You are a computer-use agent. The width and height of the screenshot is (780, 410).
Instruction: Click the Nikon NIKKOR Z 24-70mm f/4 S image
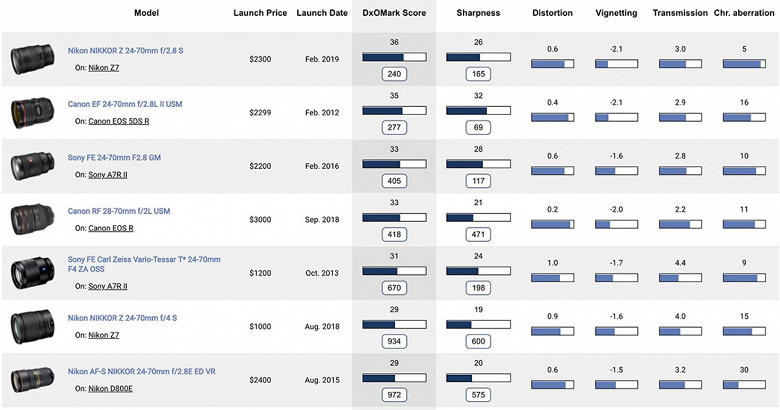tap(33, 326)
